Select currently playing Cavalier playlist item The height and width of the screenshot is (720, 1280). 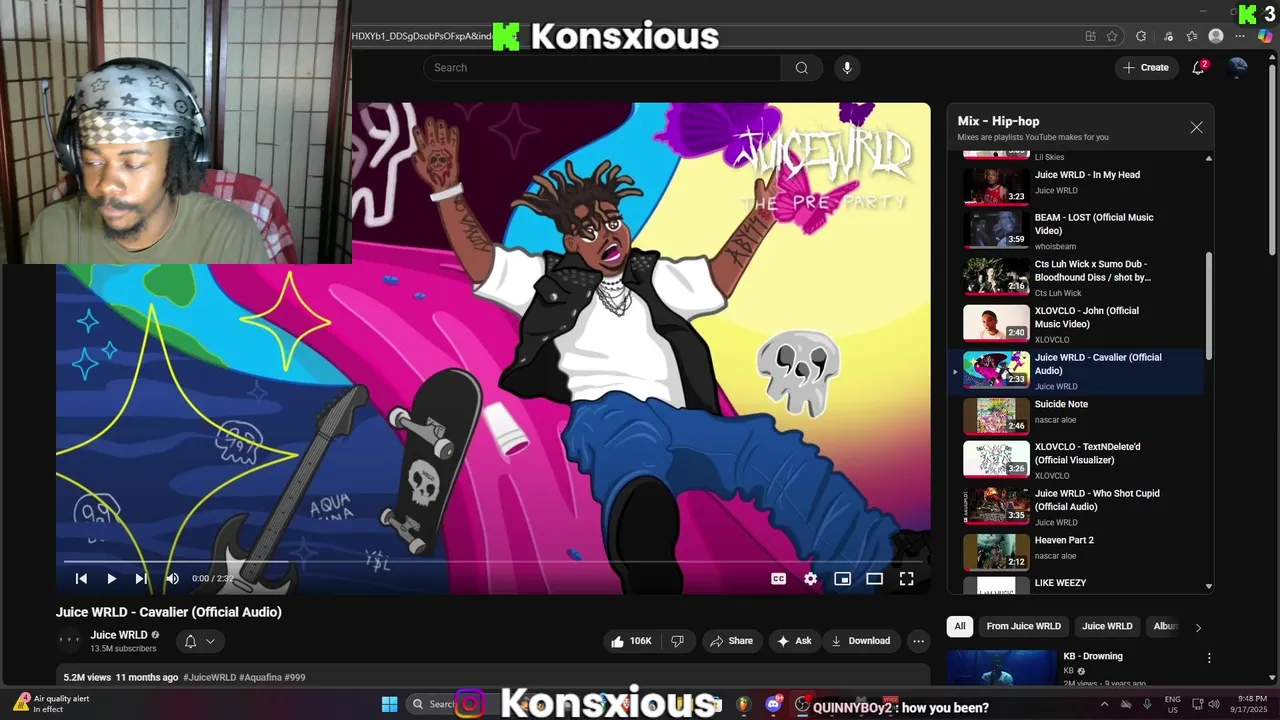1078,370
